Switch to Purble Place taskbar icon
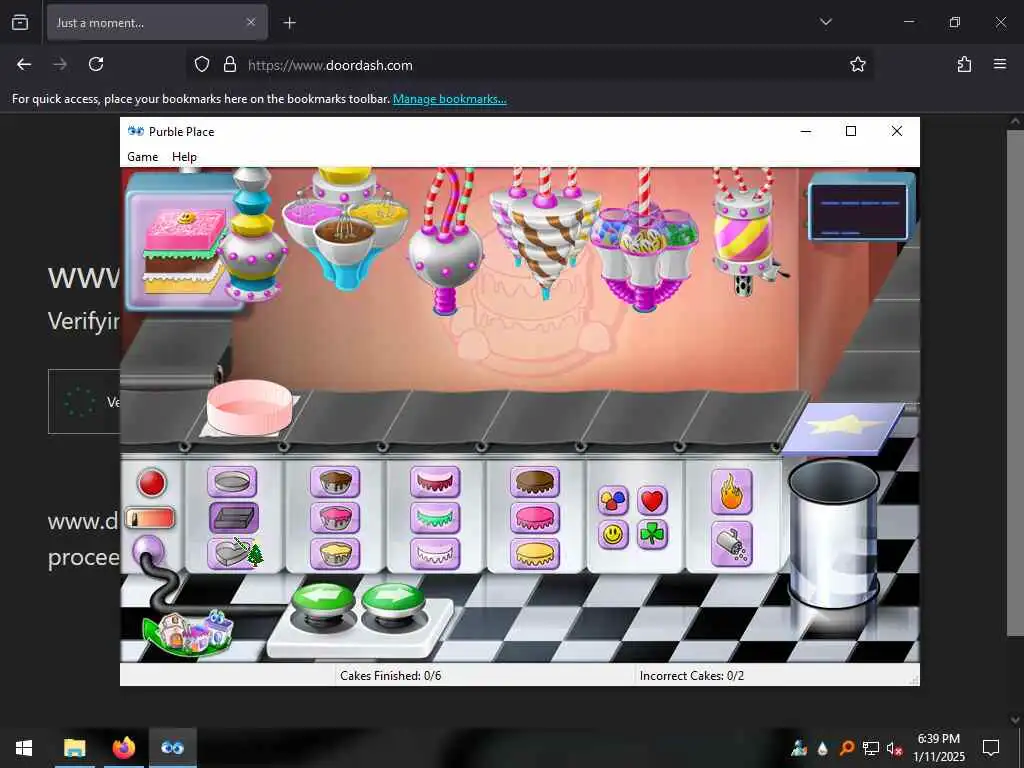 click(x=172, y=748)
